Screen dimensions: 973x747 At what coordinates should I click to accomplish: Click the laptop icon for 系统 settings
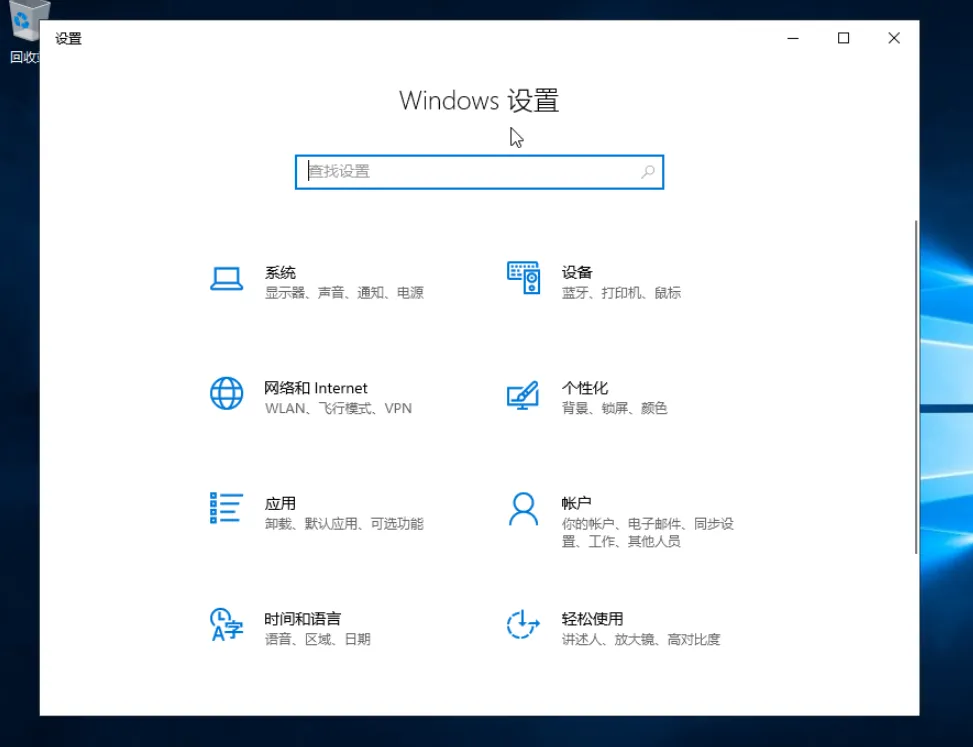coord(227,278)
